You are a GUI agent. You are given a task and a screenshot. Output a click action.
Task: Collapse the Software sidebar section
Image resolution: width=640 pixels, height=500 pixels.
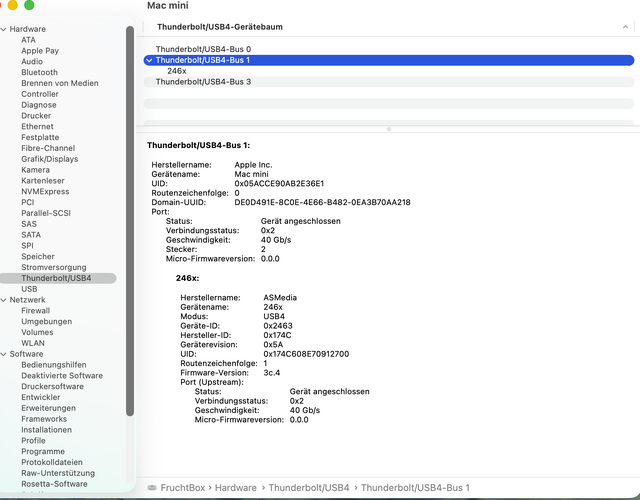tap(4, 354)
